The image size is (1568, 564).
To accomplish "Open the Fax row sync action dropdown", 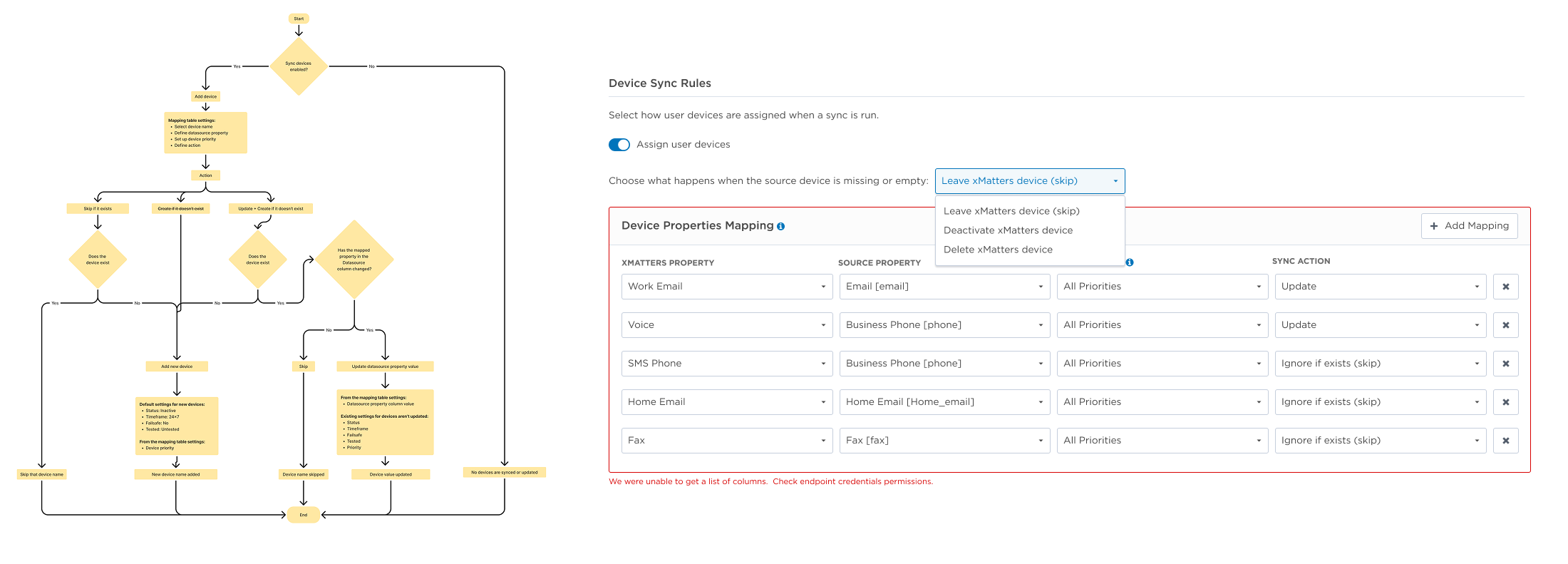I will coord(1380,441).
